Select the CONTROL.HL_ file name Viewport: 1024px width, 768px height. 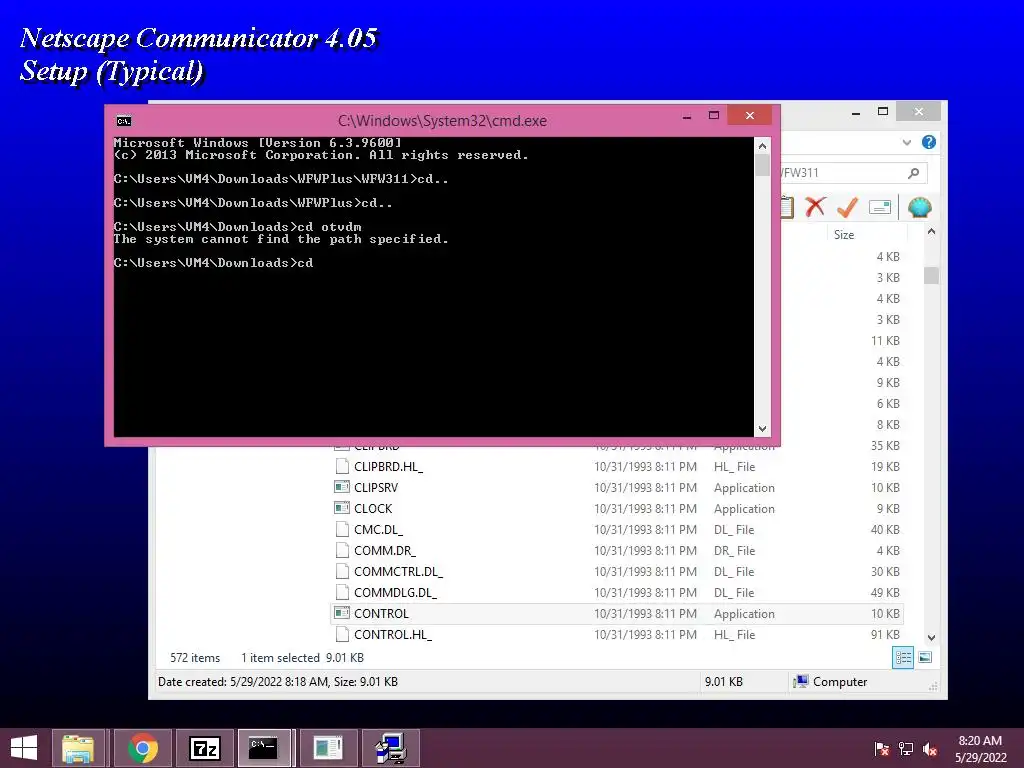[x=392, y=634]
